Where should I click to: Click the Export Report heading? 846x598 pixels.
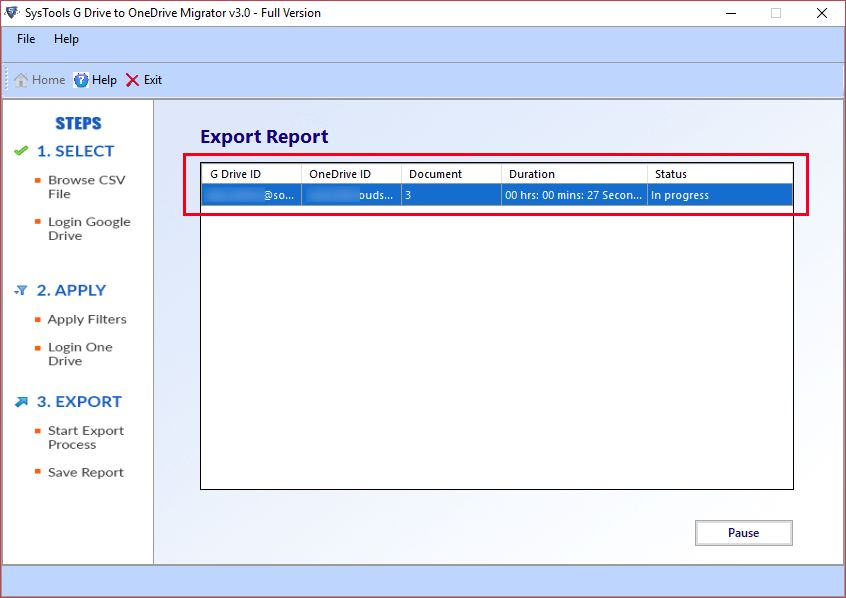[x=264, y=137]
